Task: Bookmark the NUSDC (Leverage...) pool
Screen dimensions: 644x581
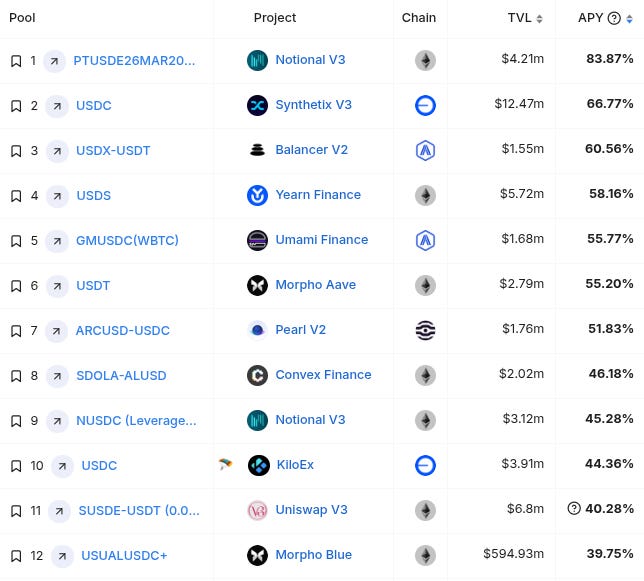Action: [x=16, y=421]
